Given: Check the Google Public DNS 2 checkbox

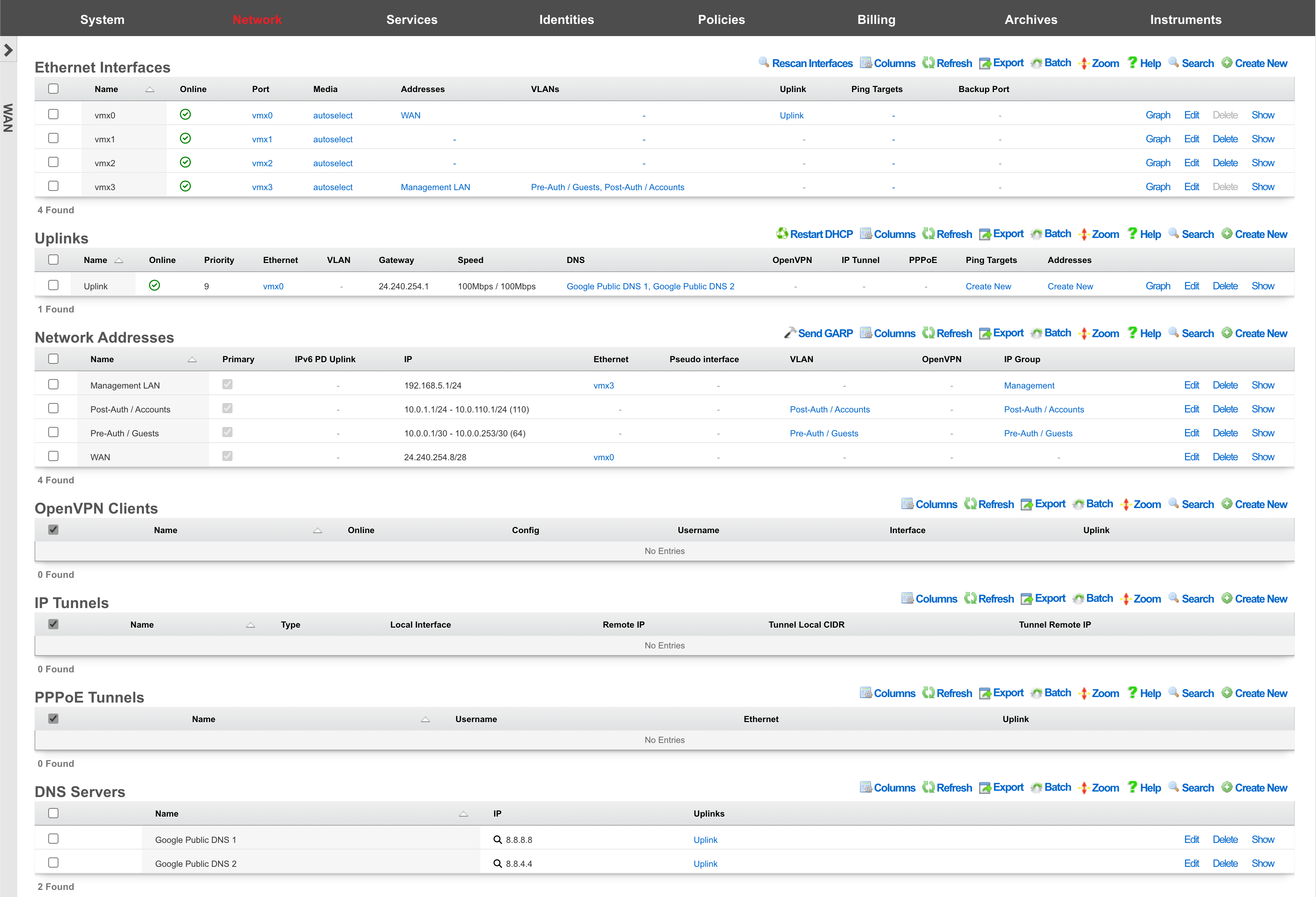Looking at the screenshot, I should (53, 863).
